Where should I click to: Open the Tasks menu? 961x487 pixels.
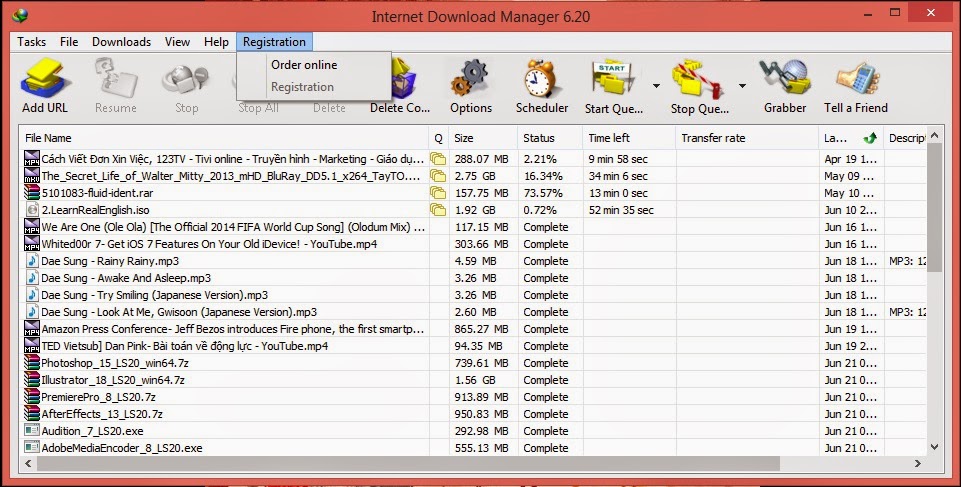[x=31, y=42]
